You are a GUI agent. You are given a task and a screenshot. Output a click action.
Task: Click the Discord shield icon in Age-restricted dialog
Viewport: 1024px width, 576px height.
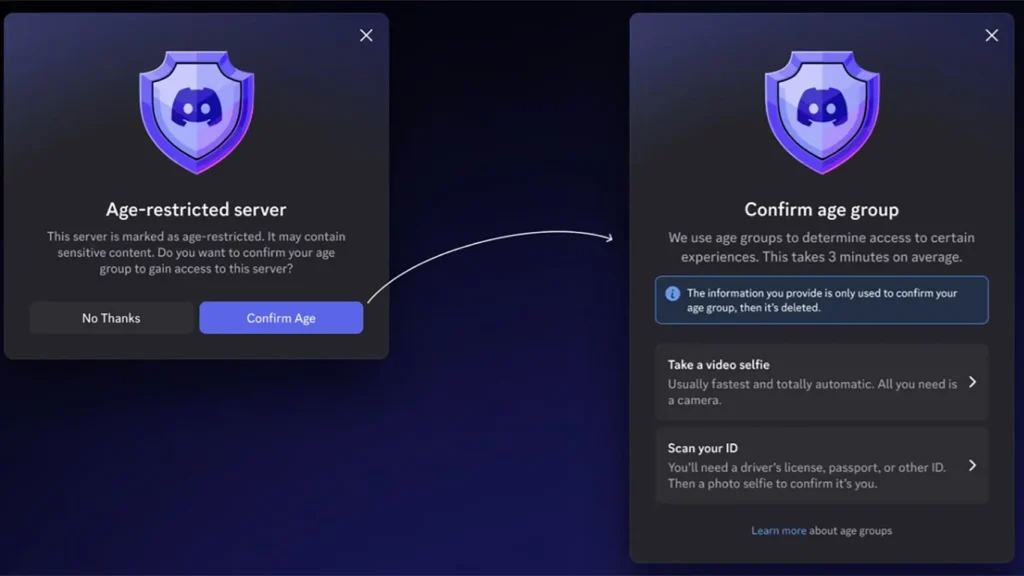[x=196, y=110]
